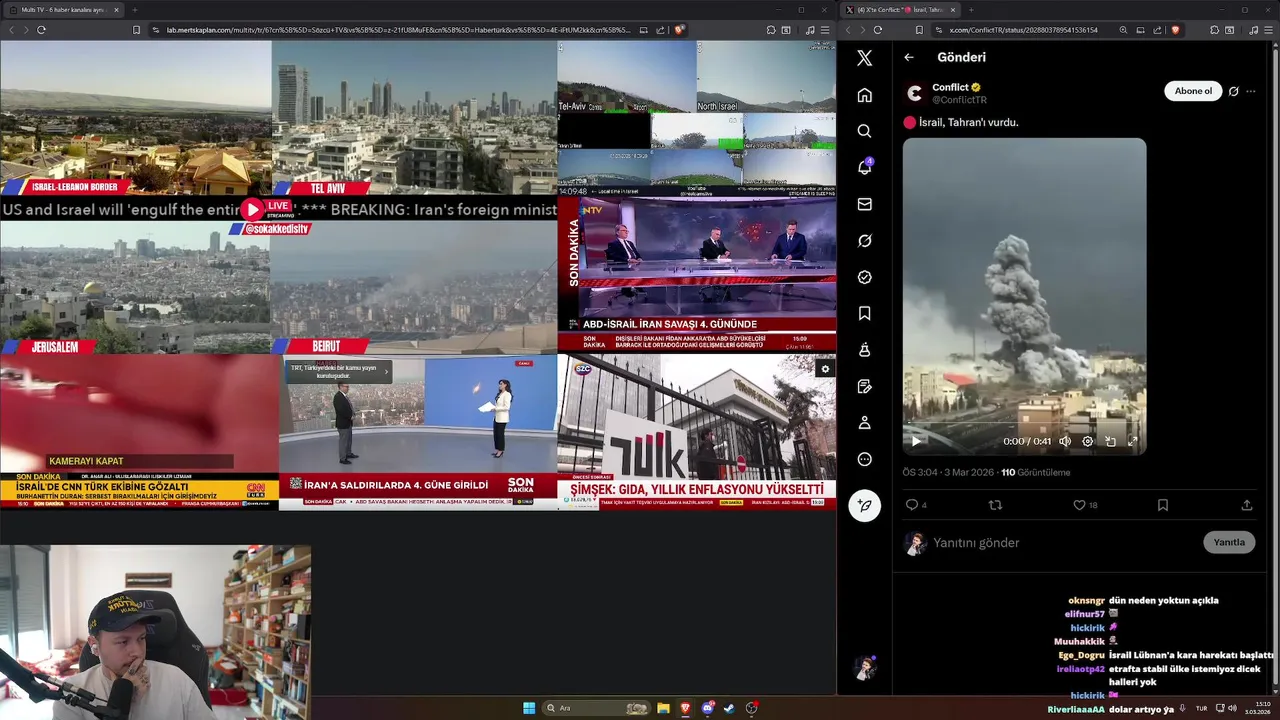The width and height of the screenshot is (1280, 720).
Task: Open tweet options three-dot menu
Action: (1251, 91)
